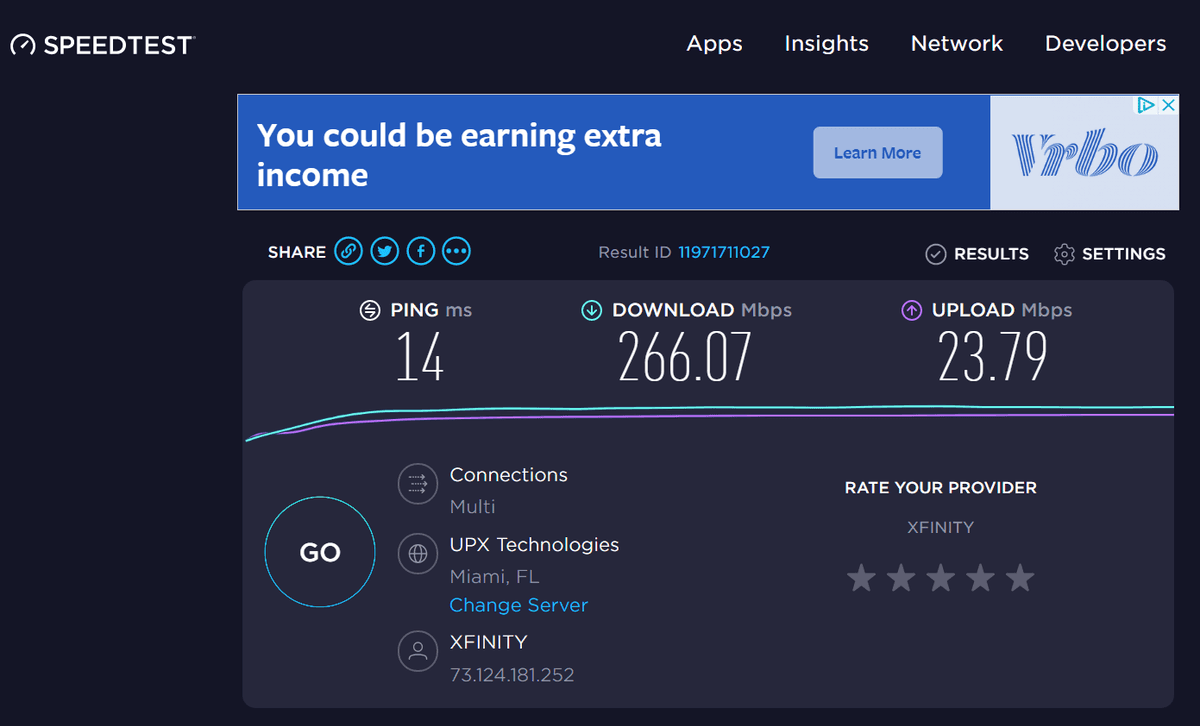Click the UPX Technologies server name
Image resolution: width=1200 pixels, height=726 pixels.
tap(534, 545)
